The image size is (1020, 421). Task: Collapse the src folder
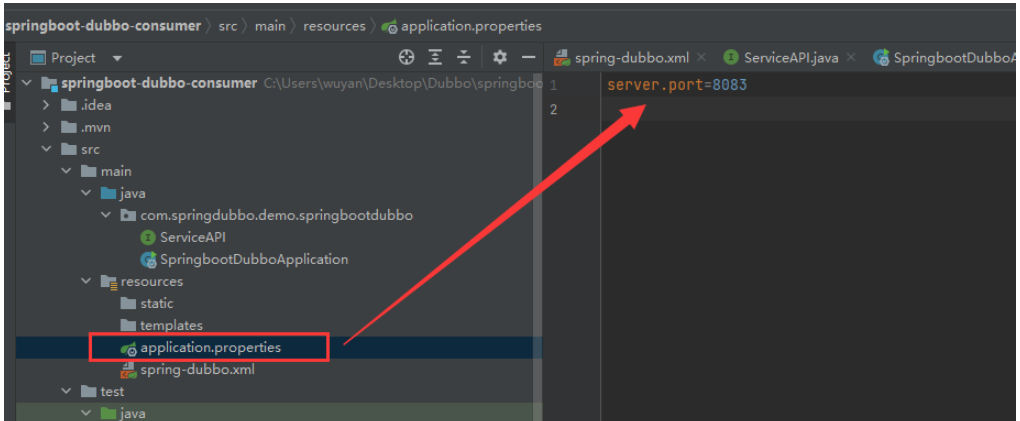click(46, 150)
